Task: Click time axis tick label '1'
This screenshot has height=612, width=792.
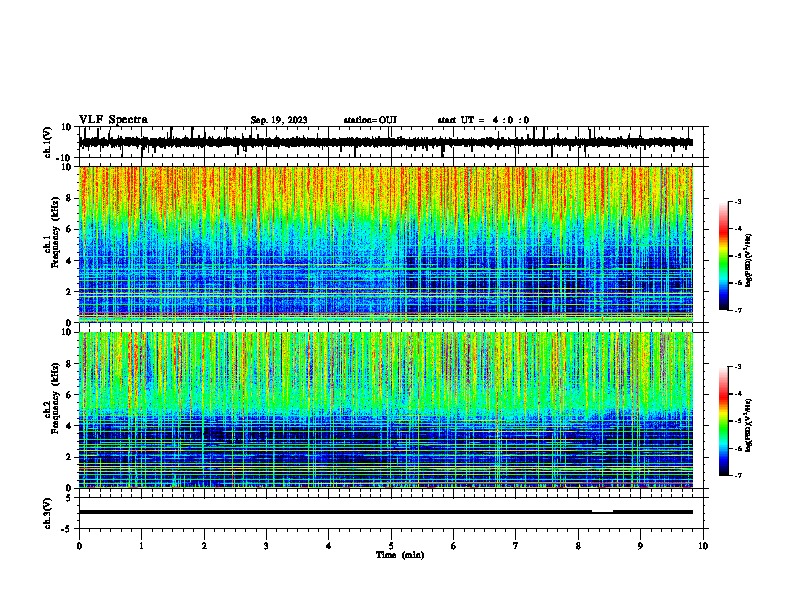Action: pyautogui.click(x=141, y=546)
